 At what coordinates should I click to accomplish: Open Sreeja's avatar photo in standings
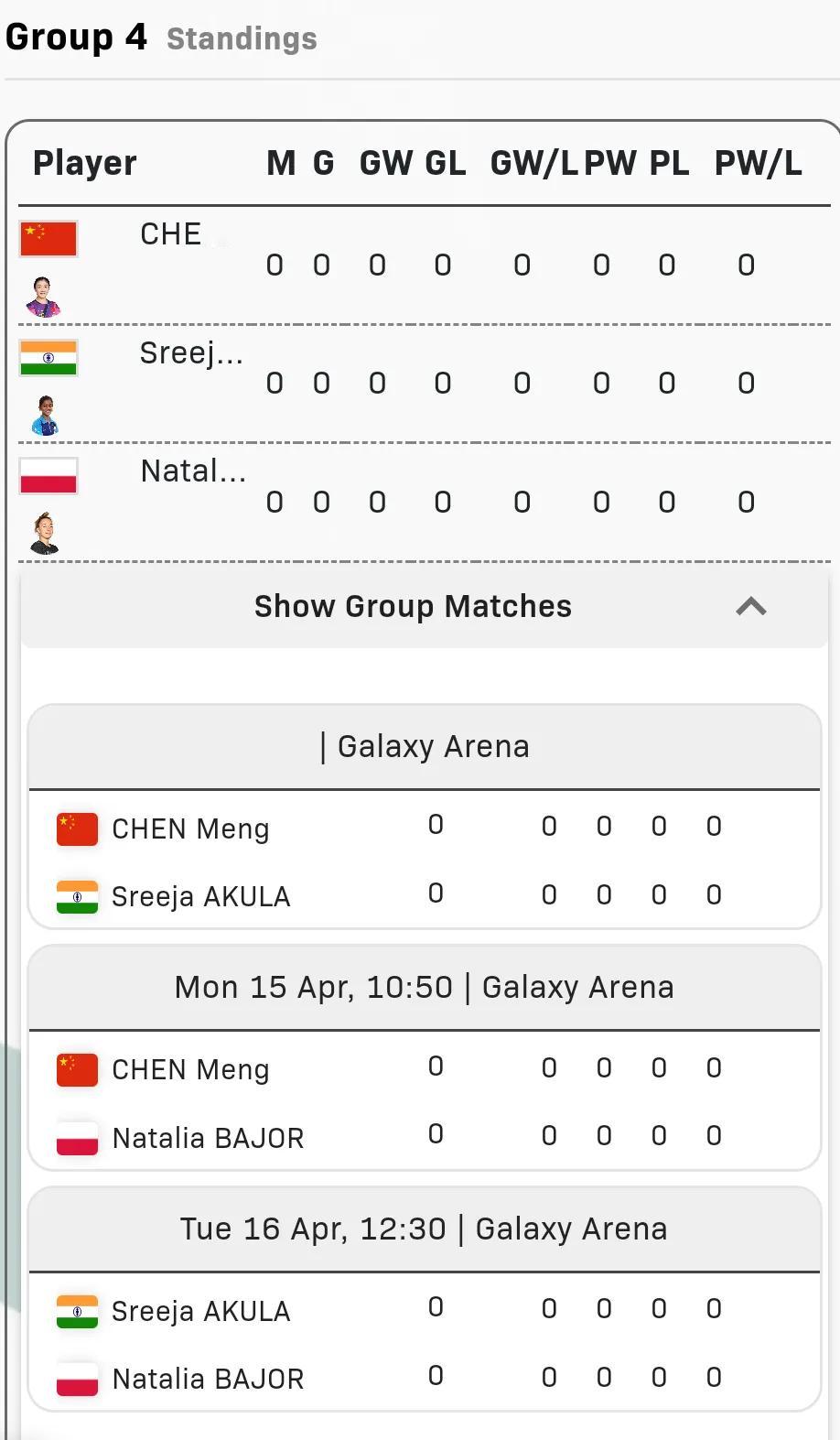click(45, 416)
